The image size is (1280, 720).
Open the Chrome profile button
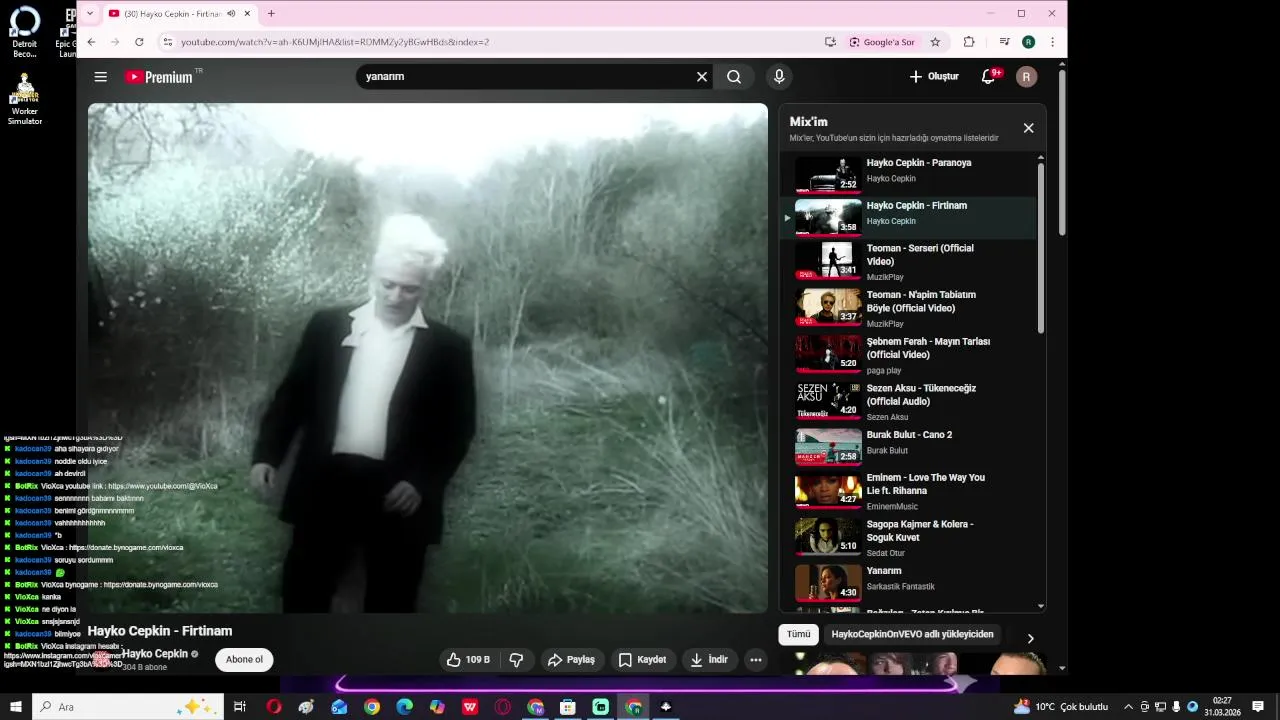[x=1028, y=42]
